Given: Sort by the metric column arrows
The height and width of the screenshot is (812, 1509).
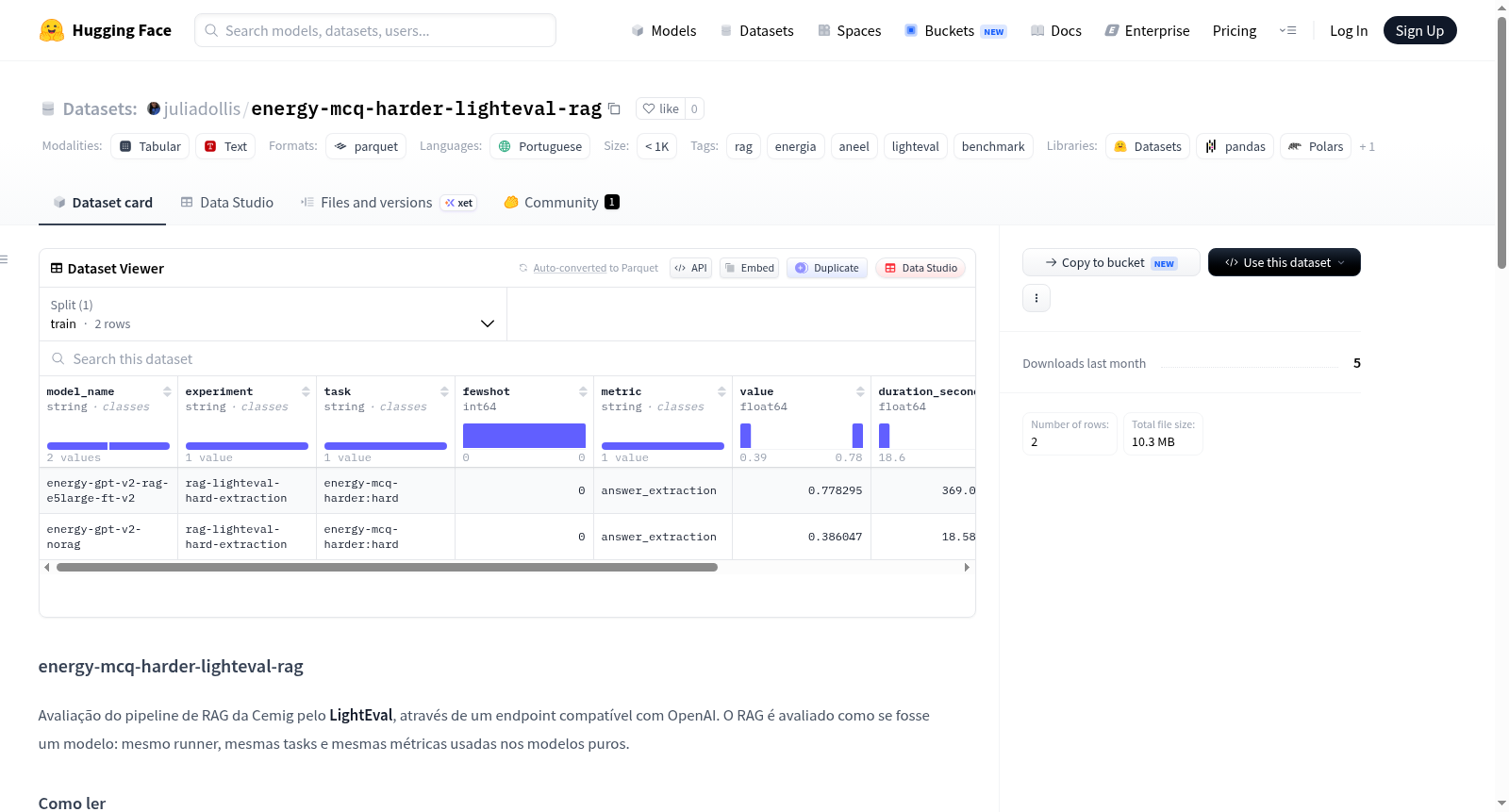Looking at the screenshot, I should click(721, 391).
